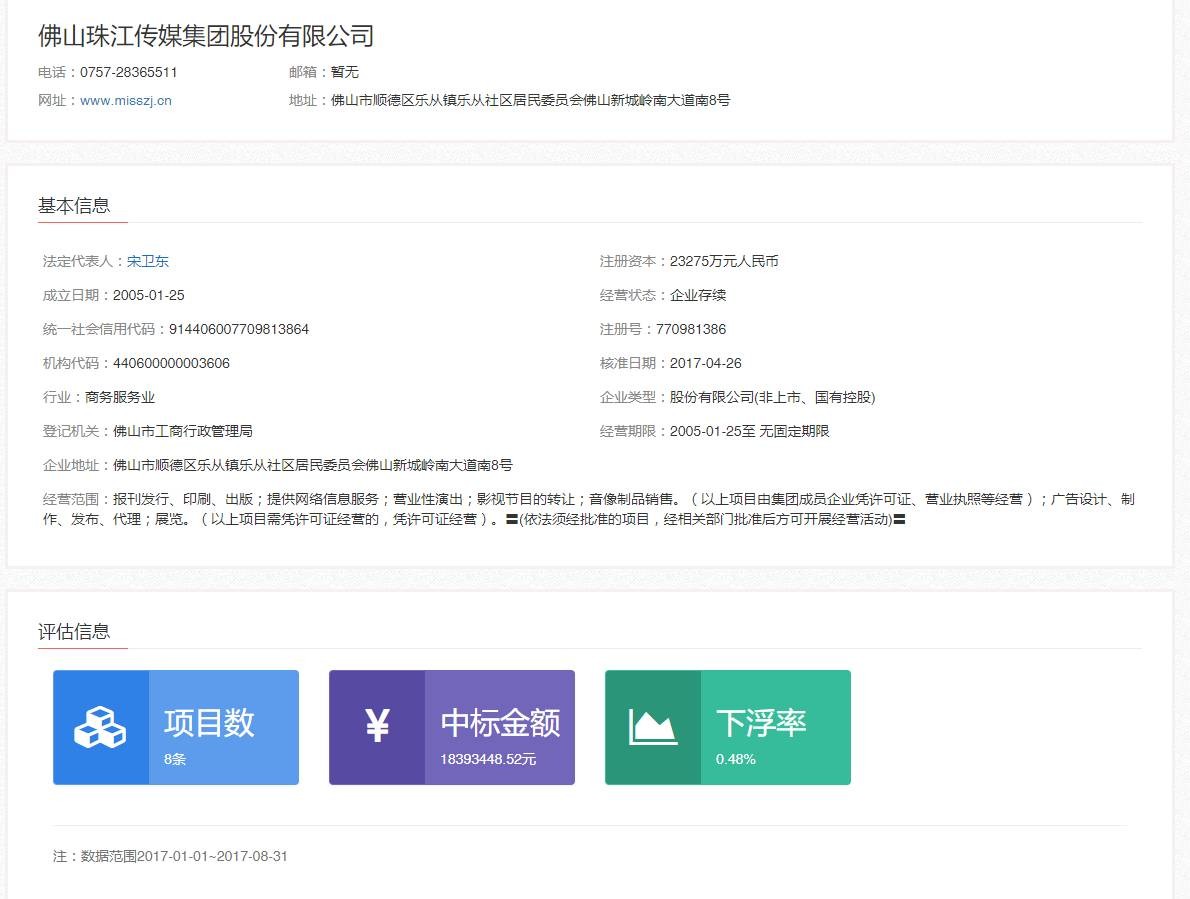Click the note 数据范围2017-01-01~2017-08-31

point(184,856)
